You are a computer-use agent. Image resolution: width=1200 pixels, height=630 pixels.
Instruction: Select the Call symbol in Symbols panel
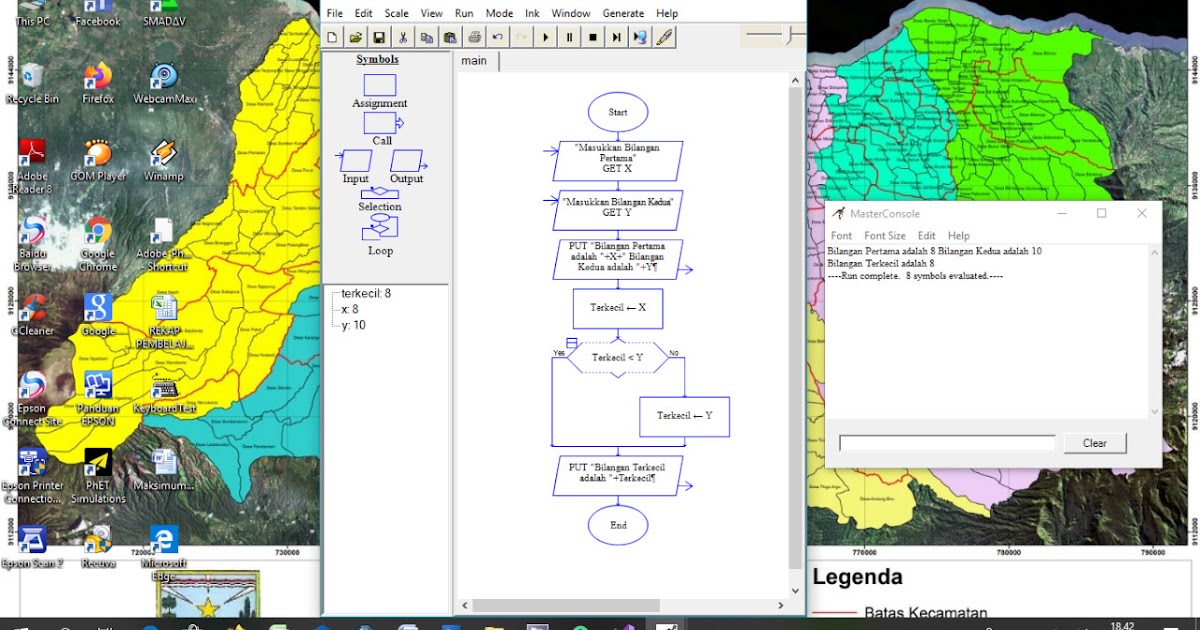383,123
